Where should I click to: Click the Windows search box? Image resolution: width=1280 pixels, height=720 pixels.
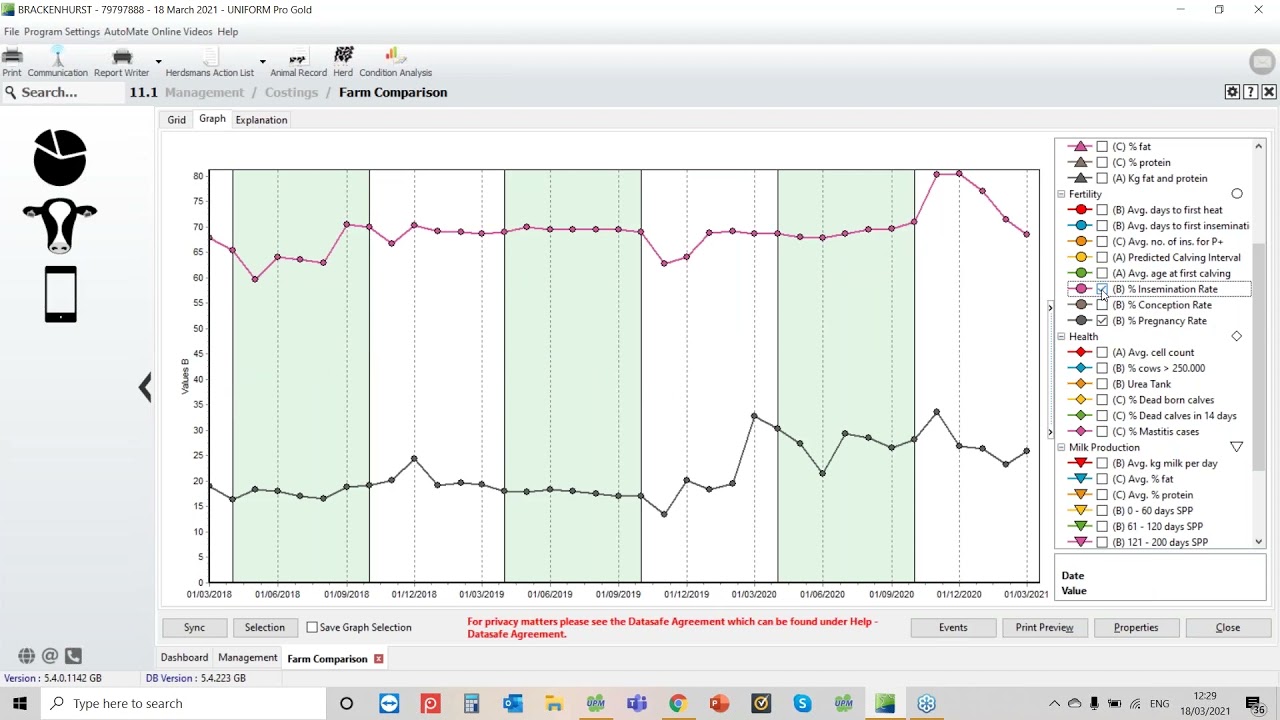(183, 704)
